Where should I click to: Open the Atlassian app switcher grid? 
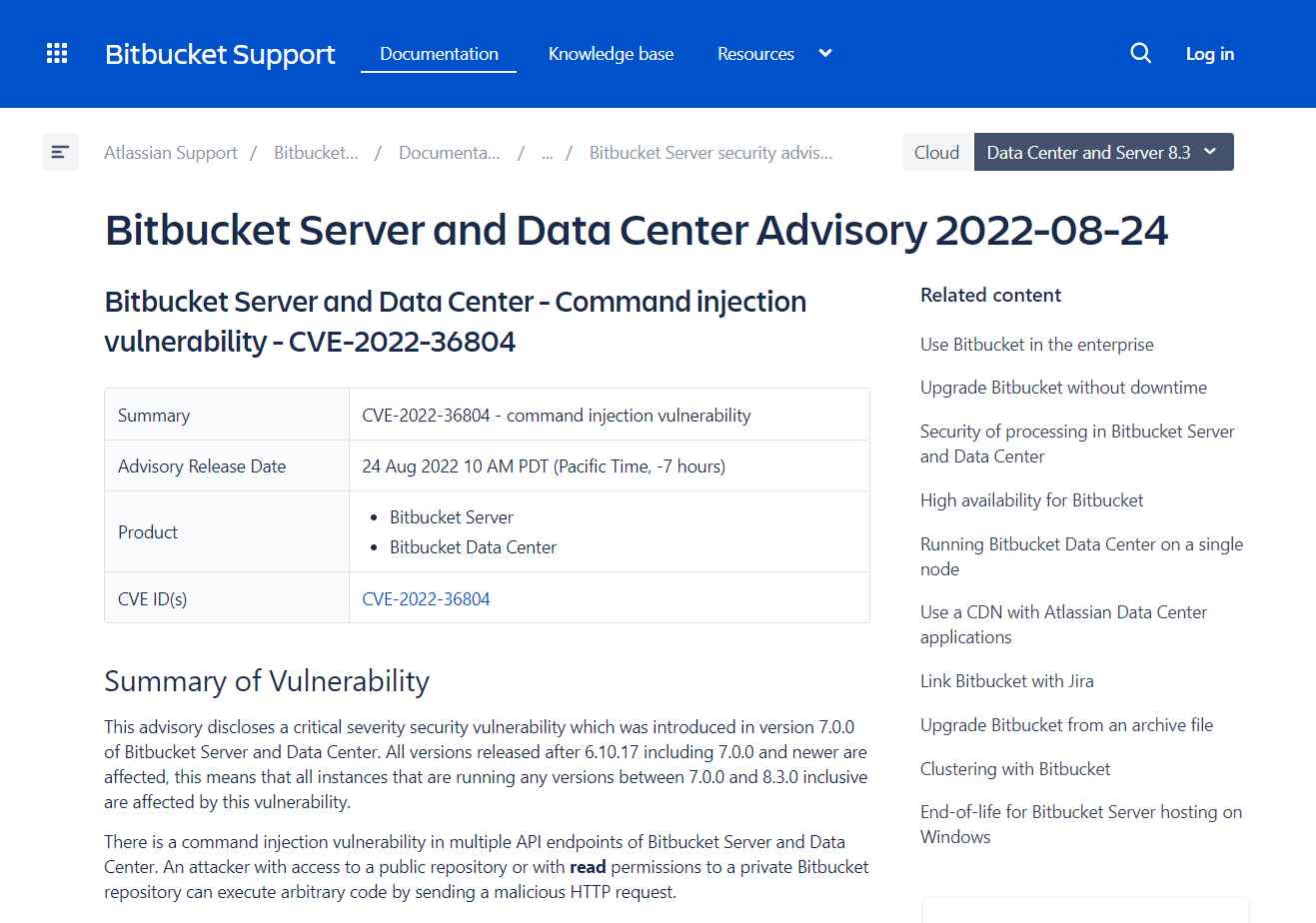(56, 53)
